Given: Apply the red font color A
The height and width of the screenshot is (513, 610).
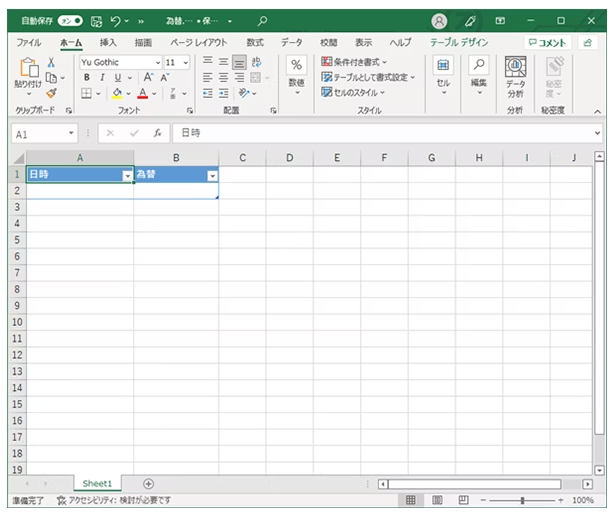Looking at the screenshot, I should (x=143, y=93).
